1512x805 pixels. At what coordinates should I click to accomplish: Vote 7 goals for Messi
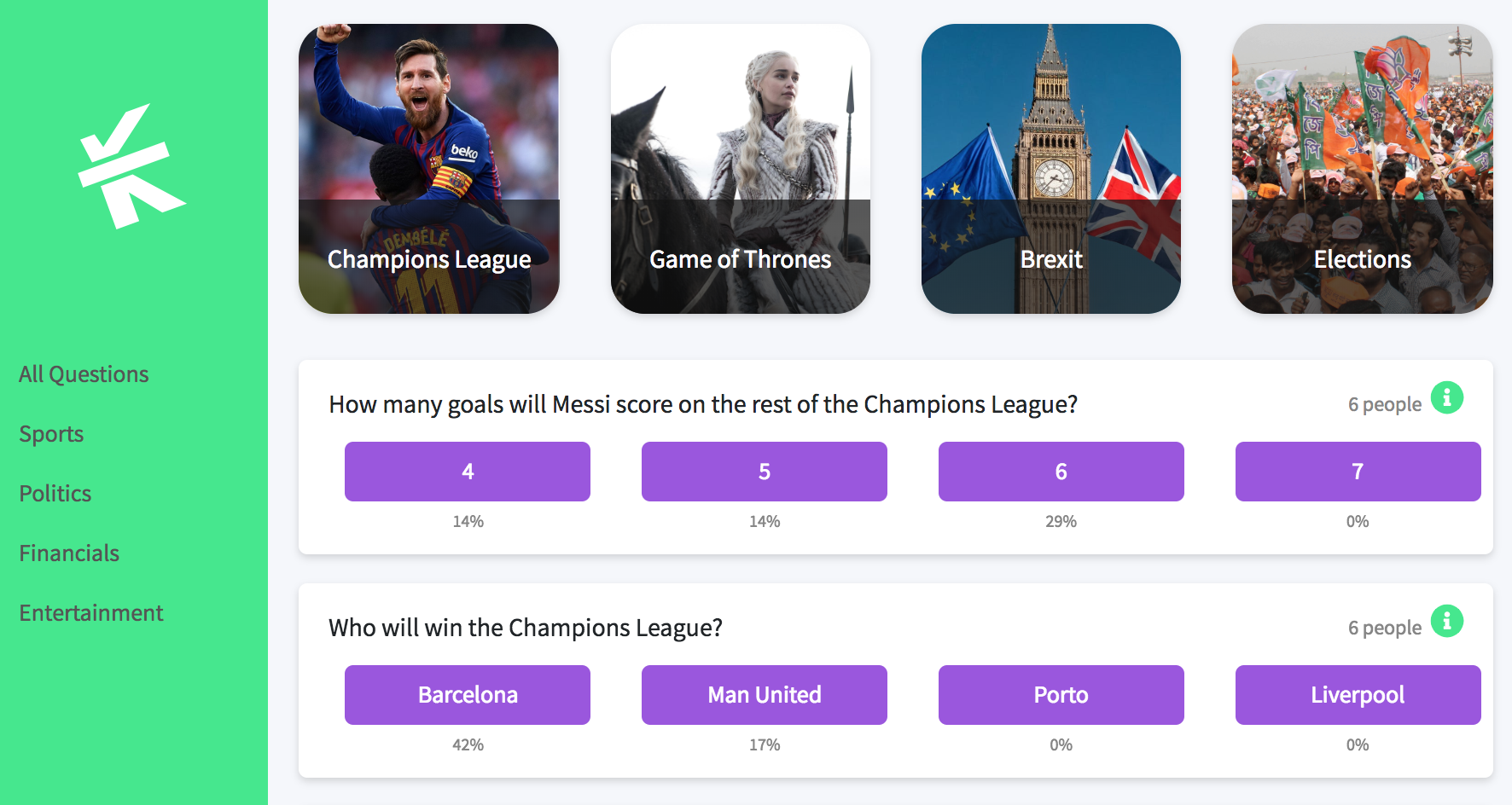[x=1358, y=472]
